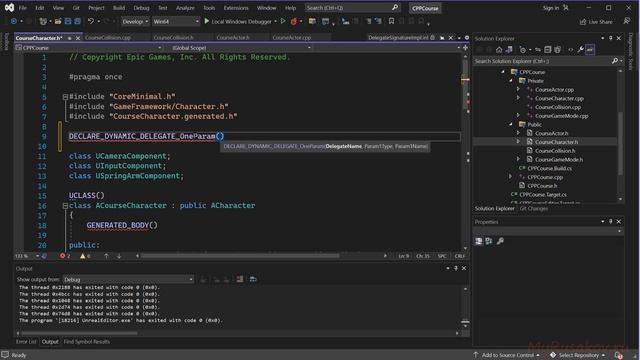Image resolution: width=640 pixels, height=360 pixels.
Task: Click Add to Source Control button
Action: click(x=507, y=355)
